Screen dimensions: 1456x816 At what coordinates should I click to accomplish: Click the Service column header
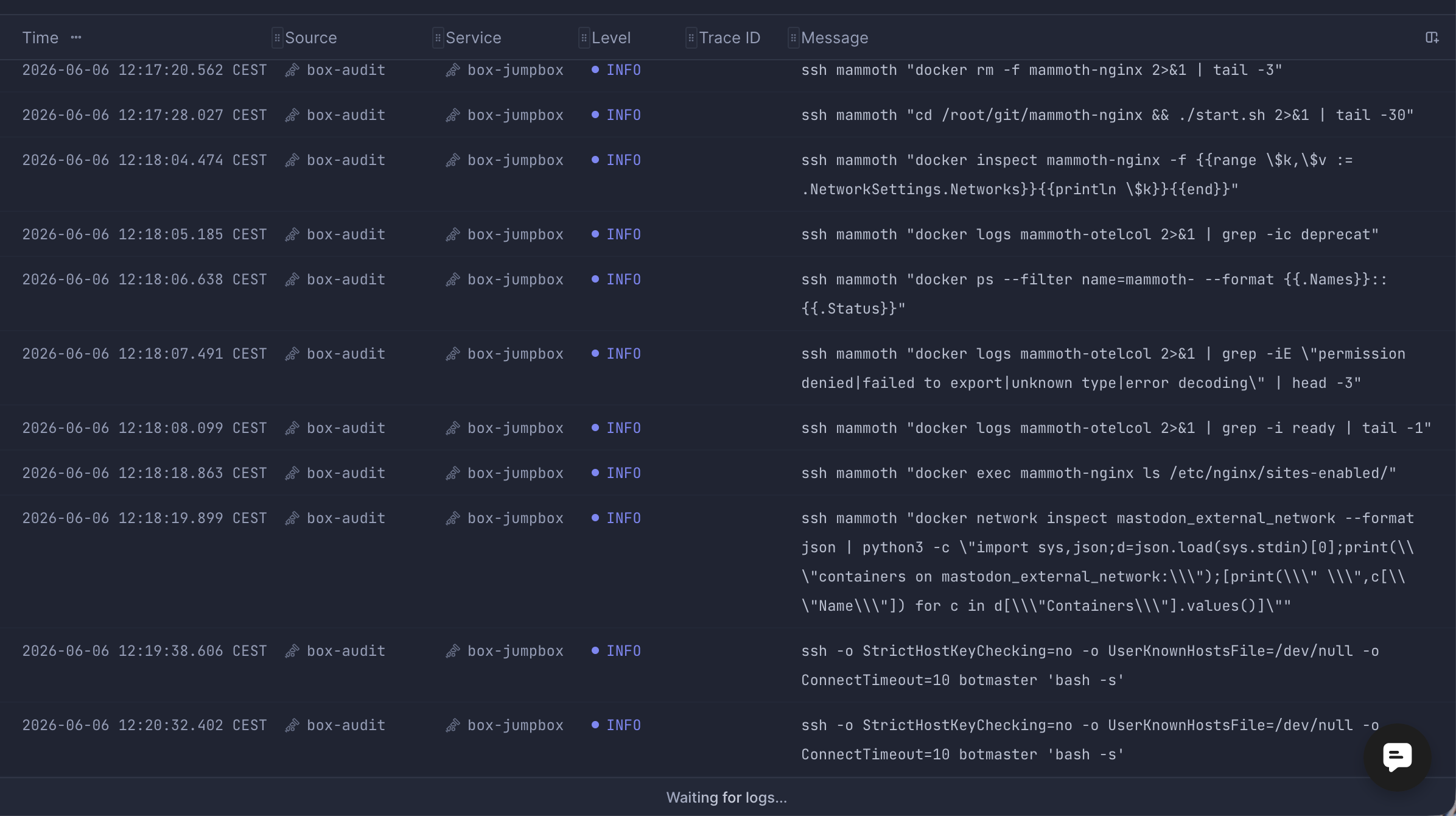pyautogui.click(x=474, y=38)
